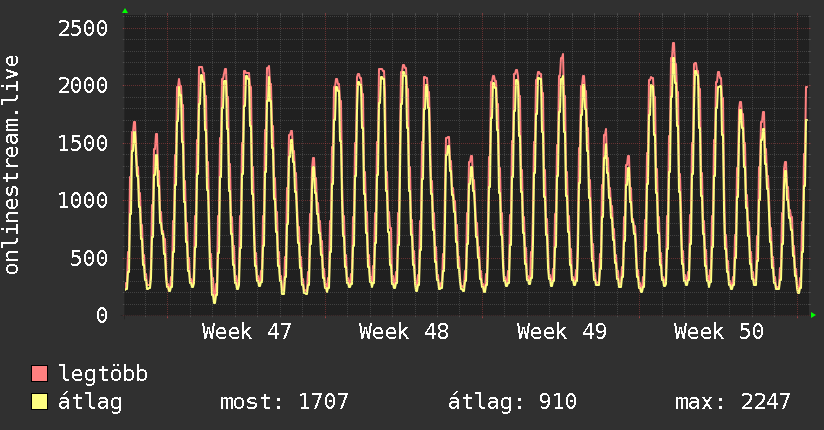This screenshot has width=824, height=430.
Task: Click the Week 49 axis label
Action: 562,332
